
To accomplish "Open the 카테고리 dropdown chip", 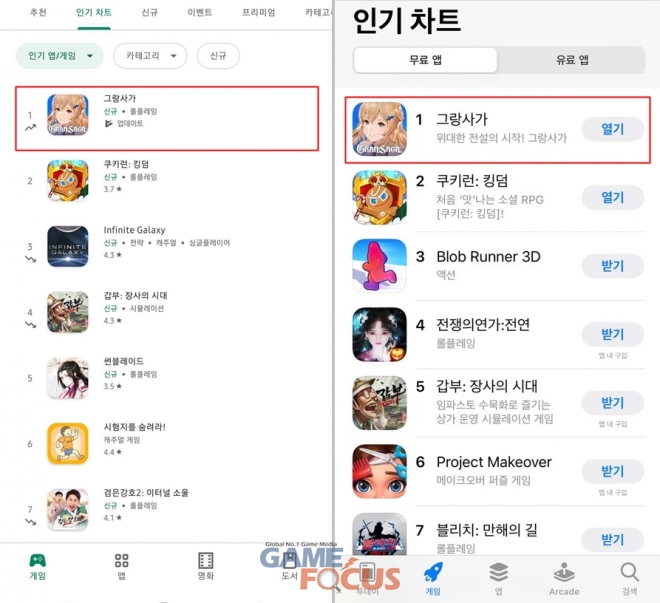I will click(150, 56).
